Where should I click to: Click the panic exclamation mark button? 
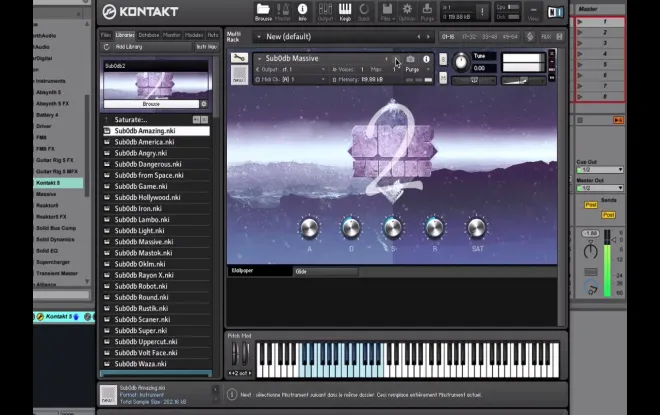[x=482, y=12]
